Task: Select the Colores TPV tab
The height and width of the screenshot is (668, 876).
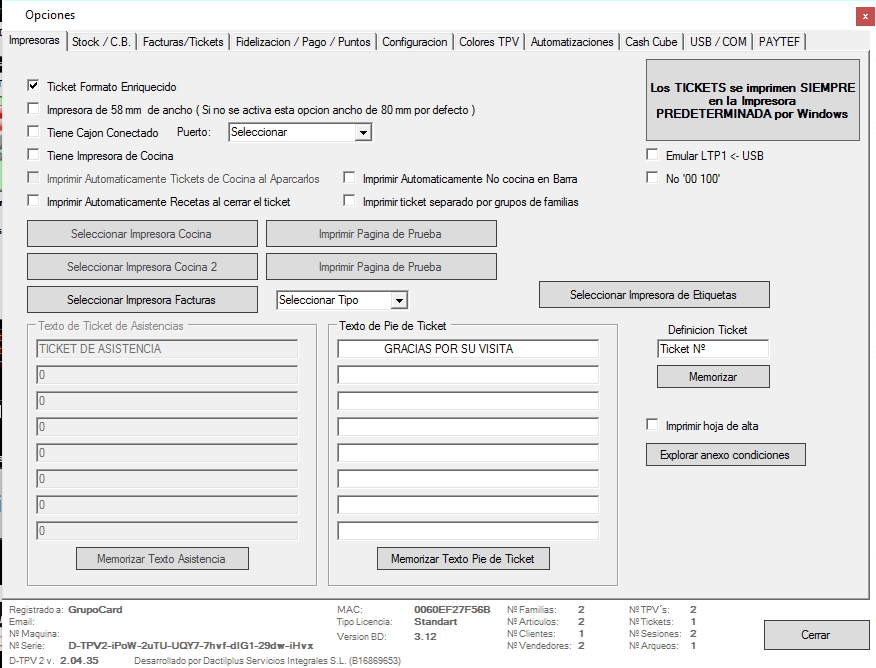Action: (489, 42)
